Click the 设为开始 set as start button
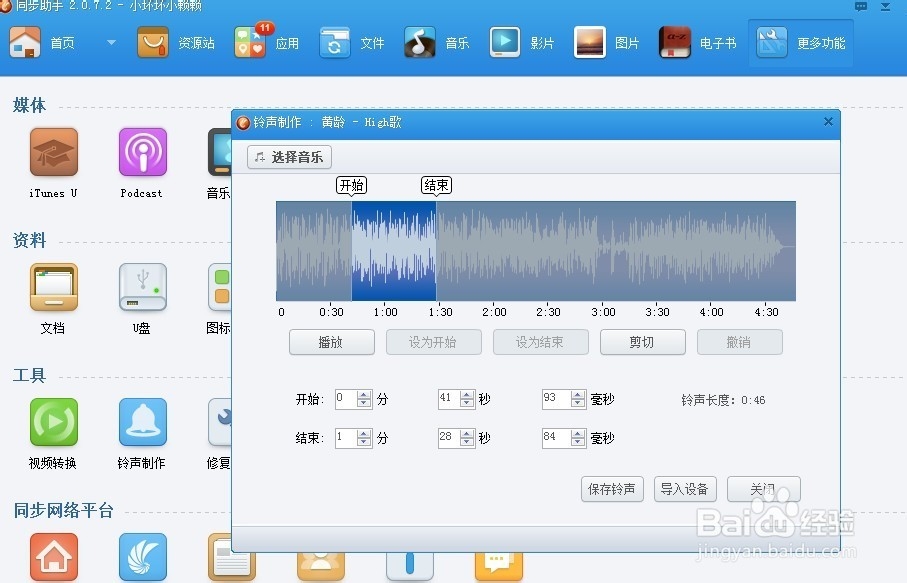The image size is (907, 583). click(x=433, y=342)
